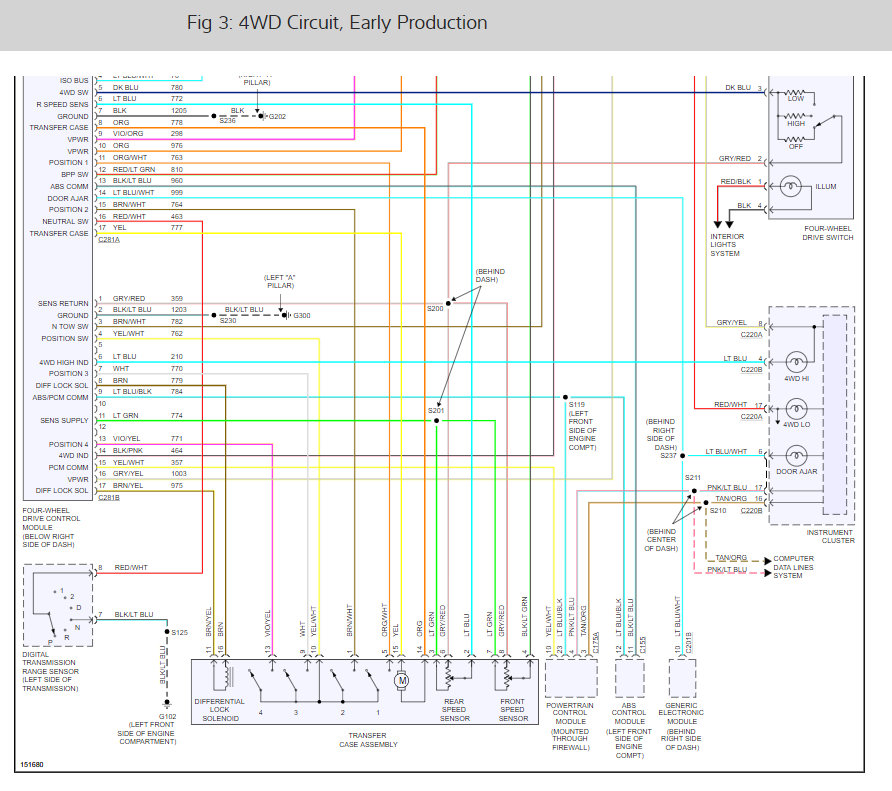Viewport: 892px width, 791px height.
Task: Click the S200 splice dot
Action: [448, 303]
